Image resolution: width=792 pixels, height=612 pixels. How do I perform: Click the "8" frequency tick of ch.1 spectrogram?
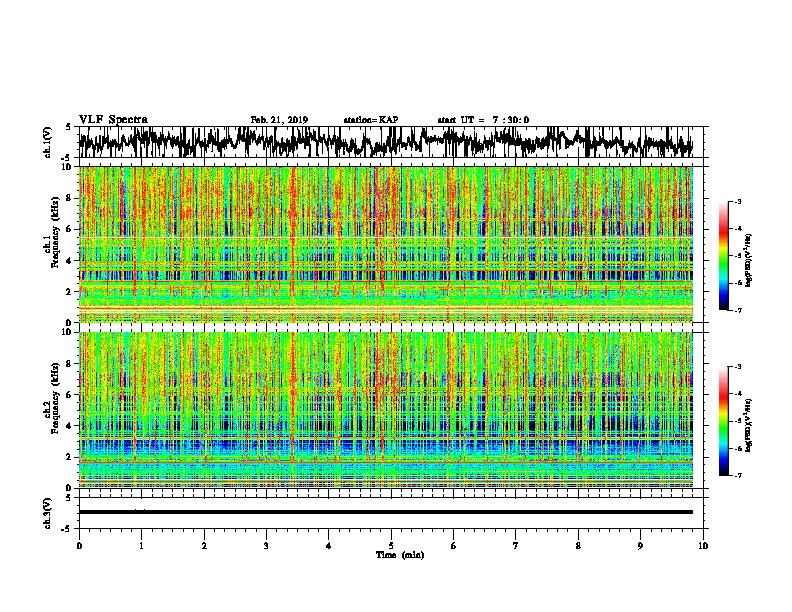pyautogui.click(x=70, y=198)
